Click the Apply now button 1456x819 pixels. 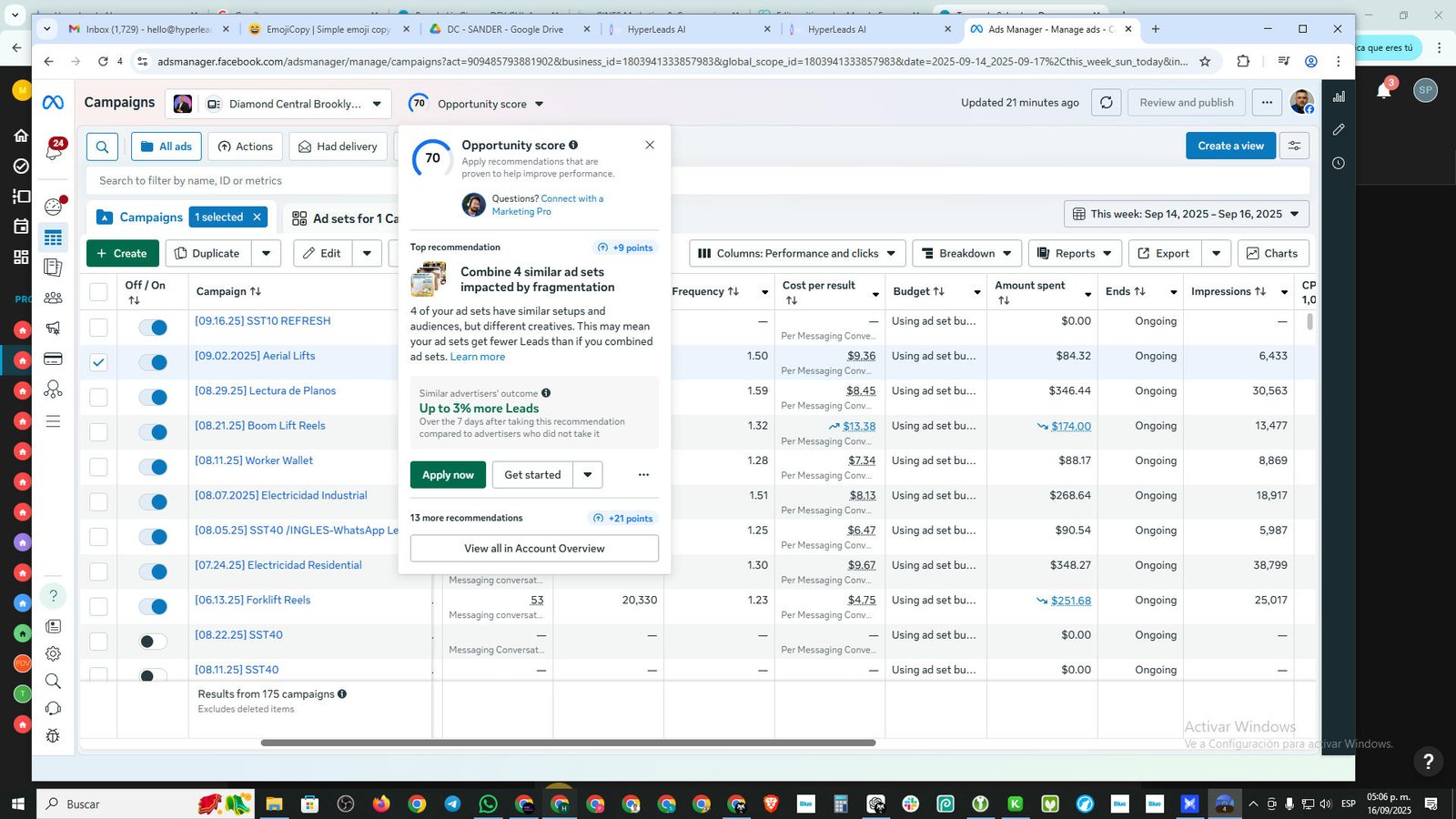[448, 475]
